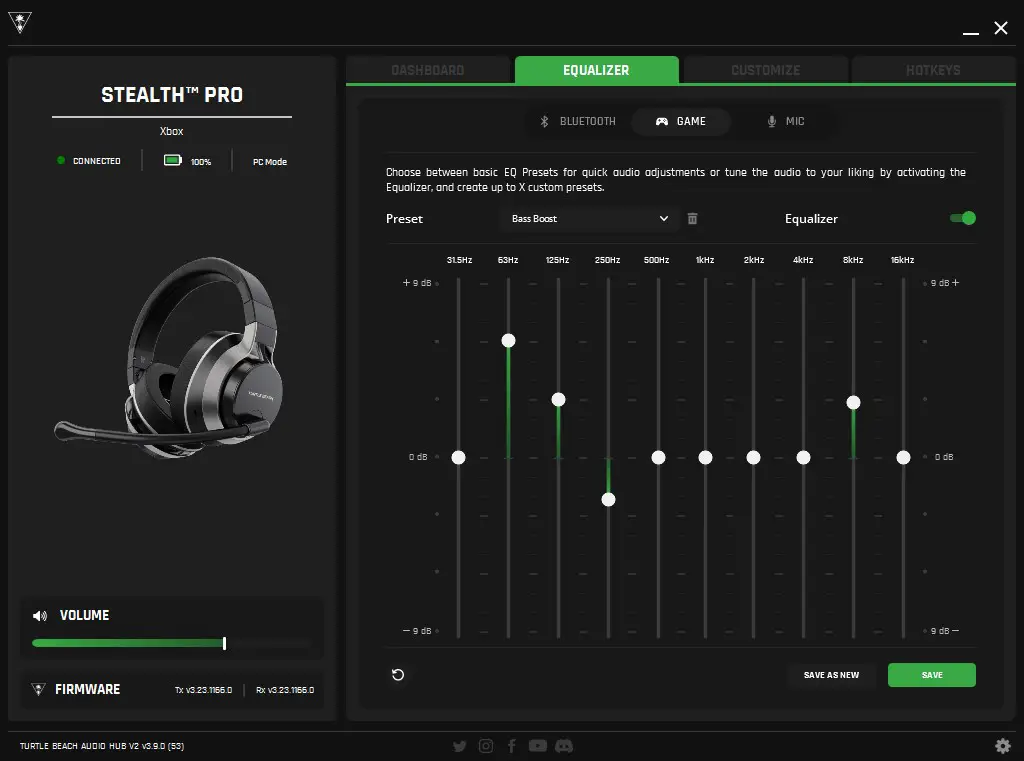
Task: Click the firmware Turtle Beach icon
Action: pyautogui.click(x=39, y=689)
